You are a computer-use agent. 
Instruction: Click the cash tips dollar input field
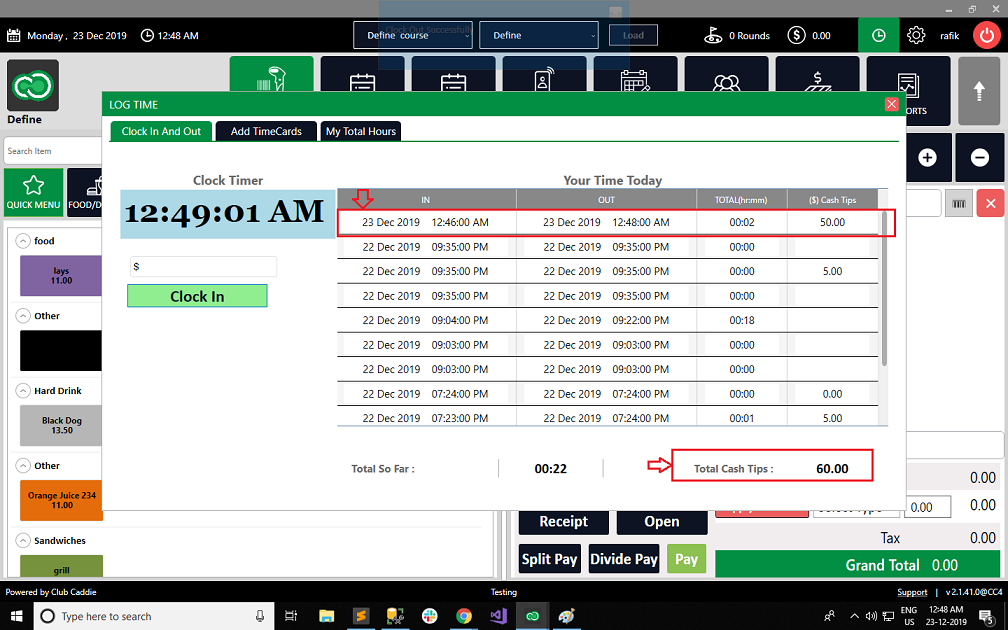(x=203, y=266)
